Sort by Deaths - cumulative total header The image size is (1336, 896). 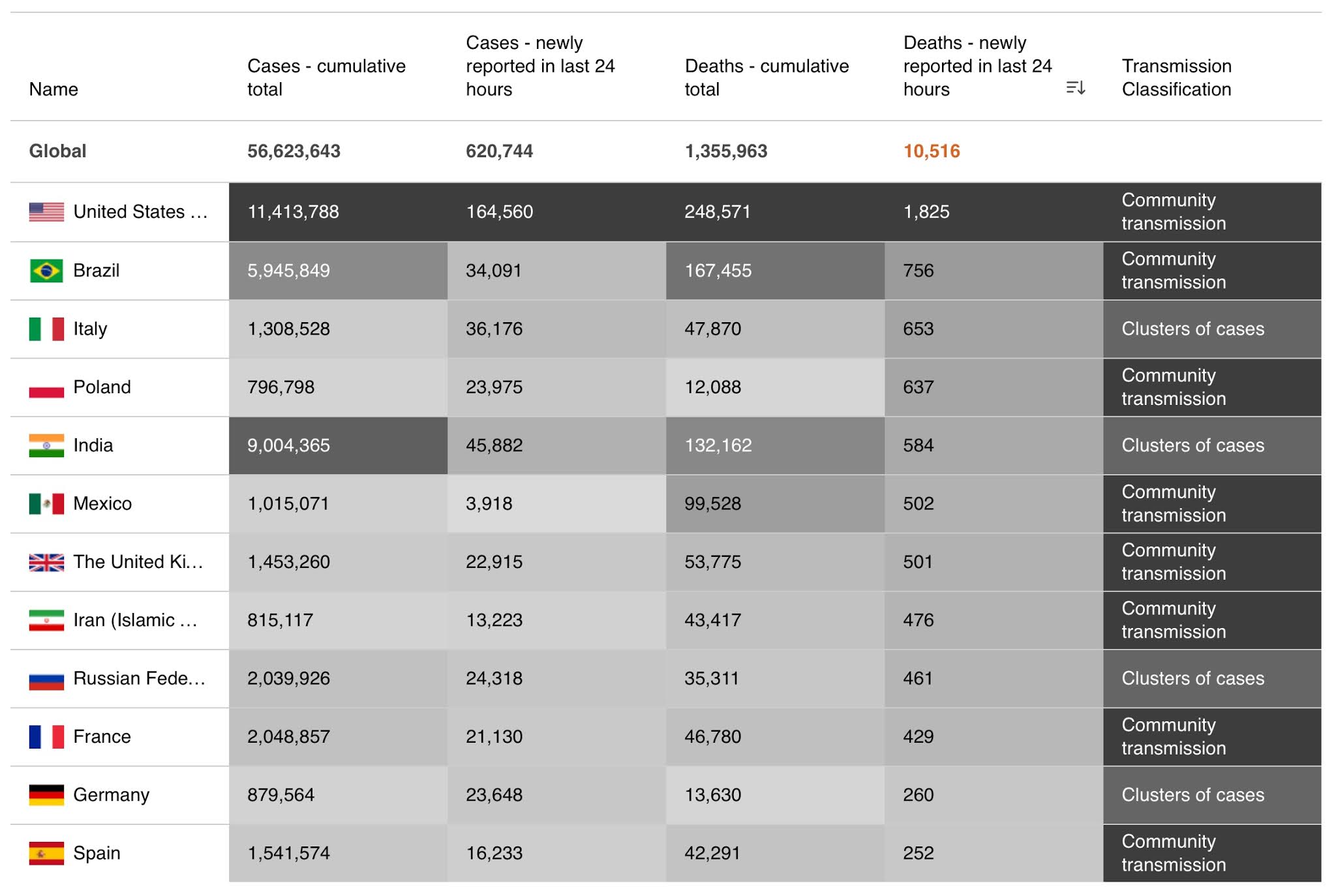(x=767, y=78)
